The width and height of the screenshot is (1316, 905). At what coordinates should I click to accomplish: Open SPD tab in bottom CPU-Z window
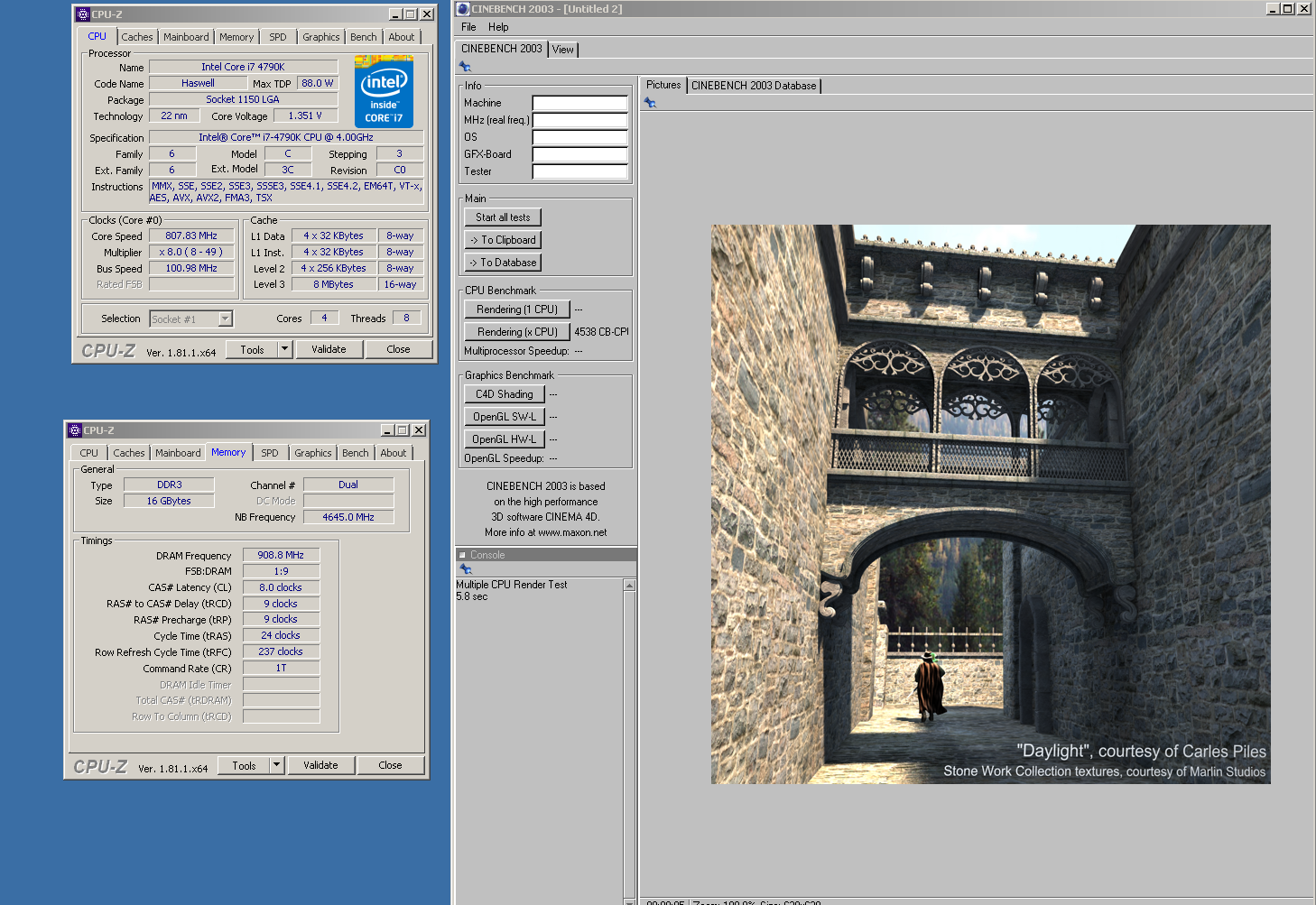coord(270,453)
